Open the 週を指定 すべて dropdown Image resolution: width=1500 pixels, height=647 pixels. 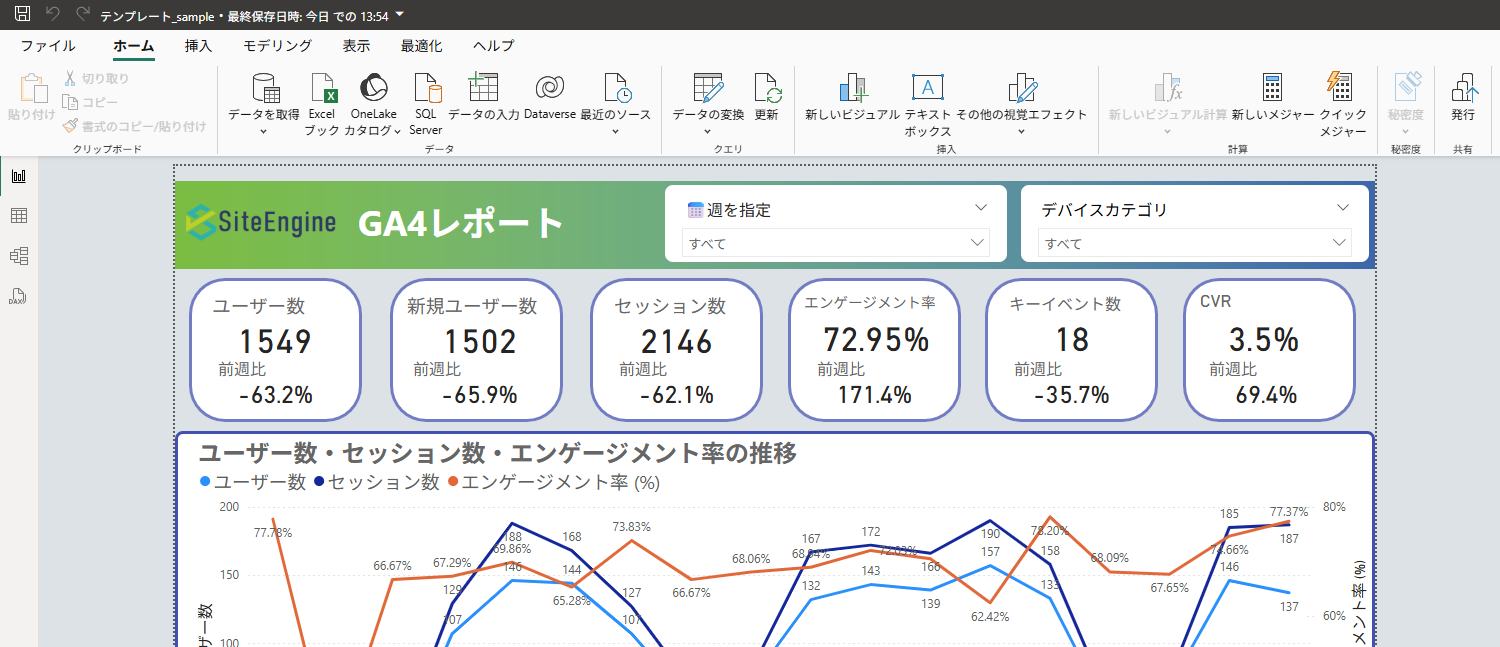(836, 243)
